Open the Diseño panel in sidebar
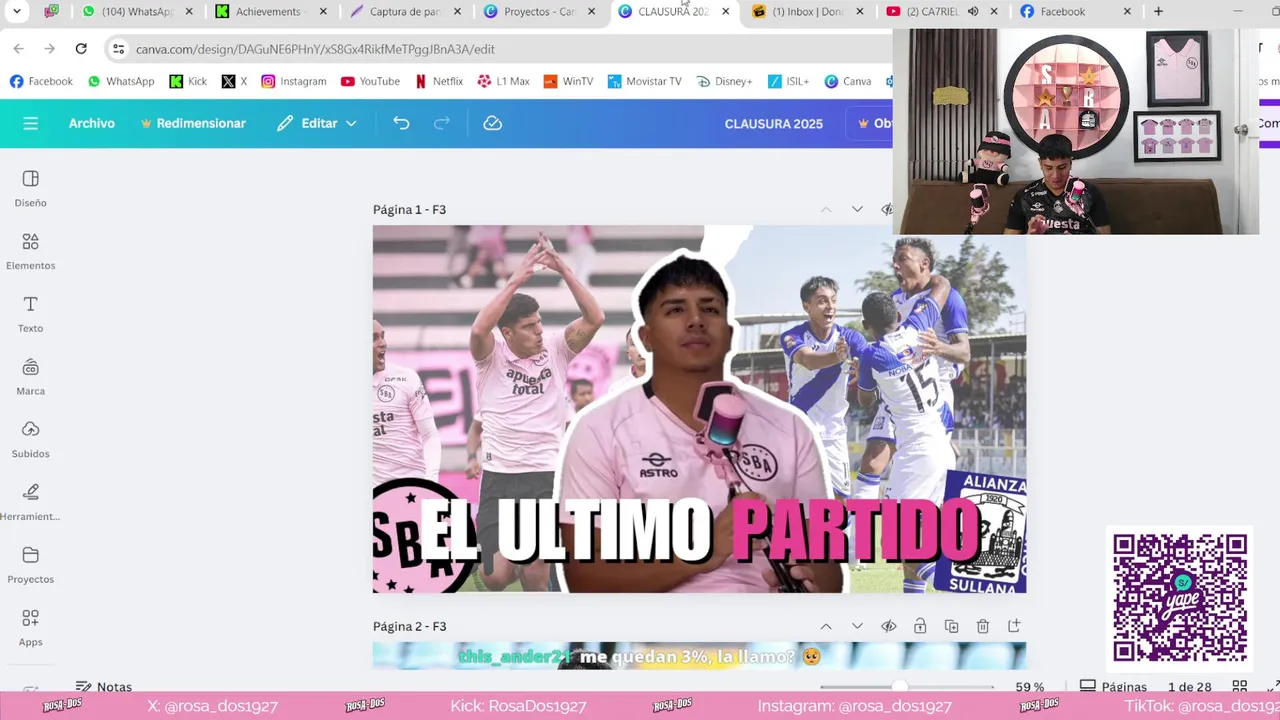The width and height of the screenshot is (1280, 720). click(30, 188)
